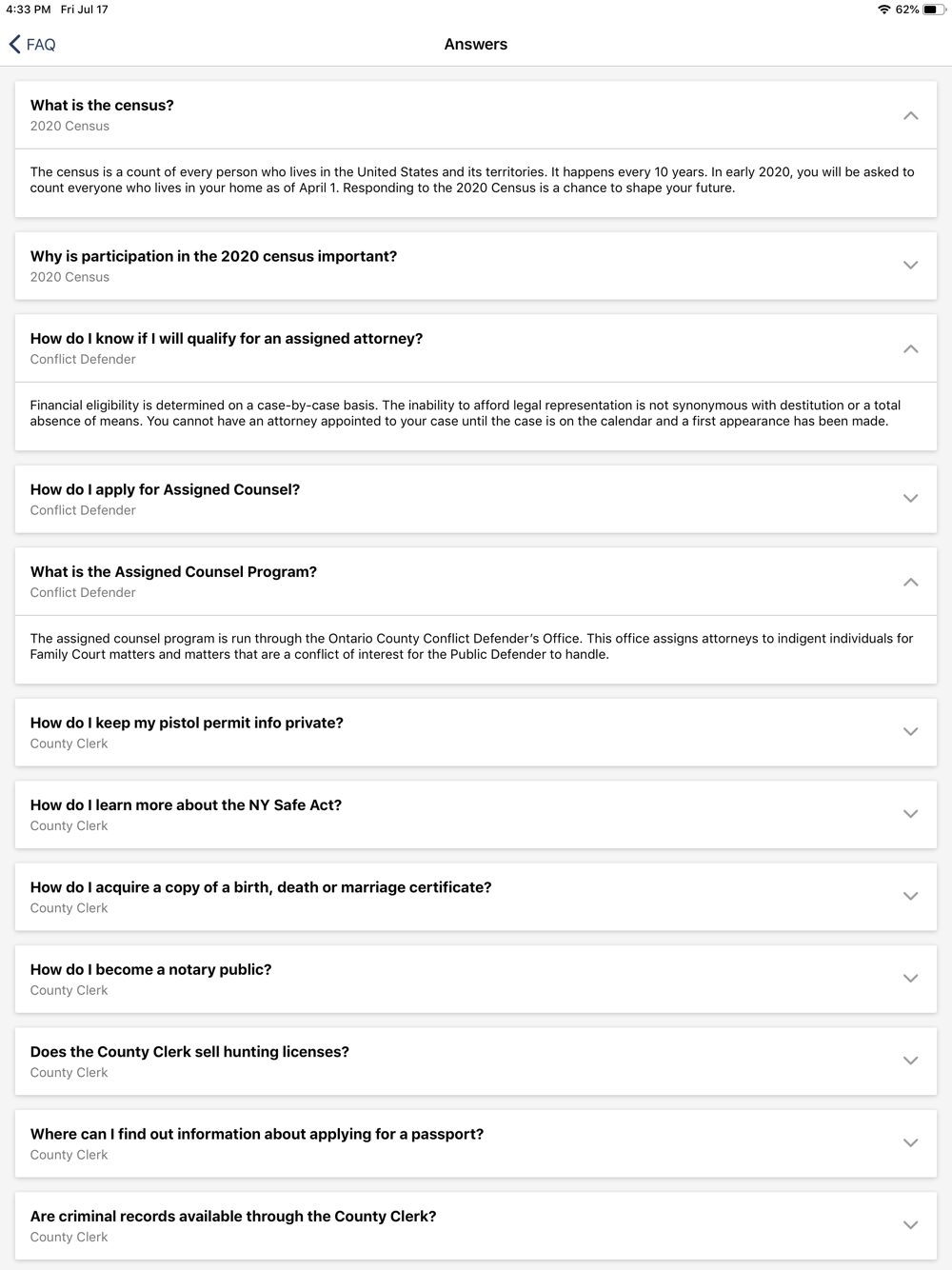
Task: Expand the NY Safe Act question chevron
Action: tap(910, 814)
